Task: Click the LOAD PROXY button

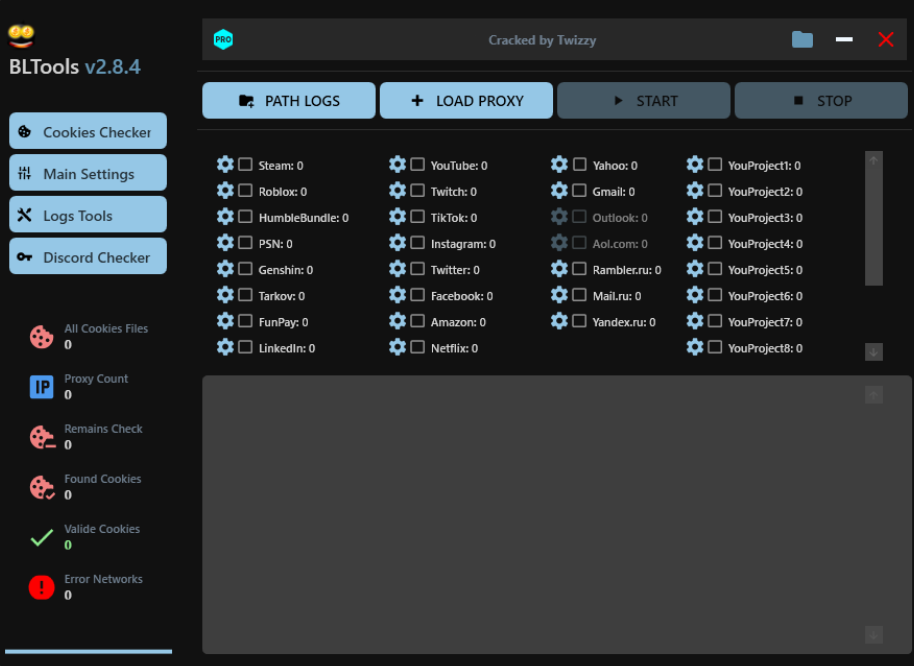Action: pos(466,100)
